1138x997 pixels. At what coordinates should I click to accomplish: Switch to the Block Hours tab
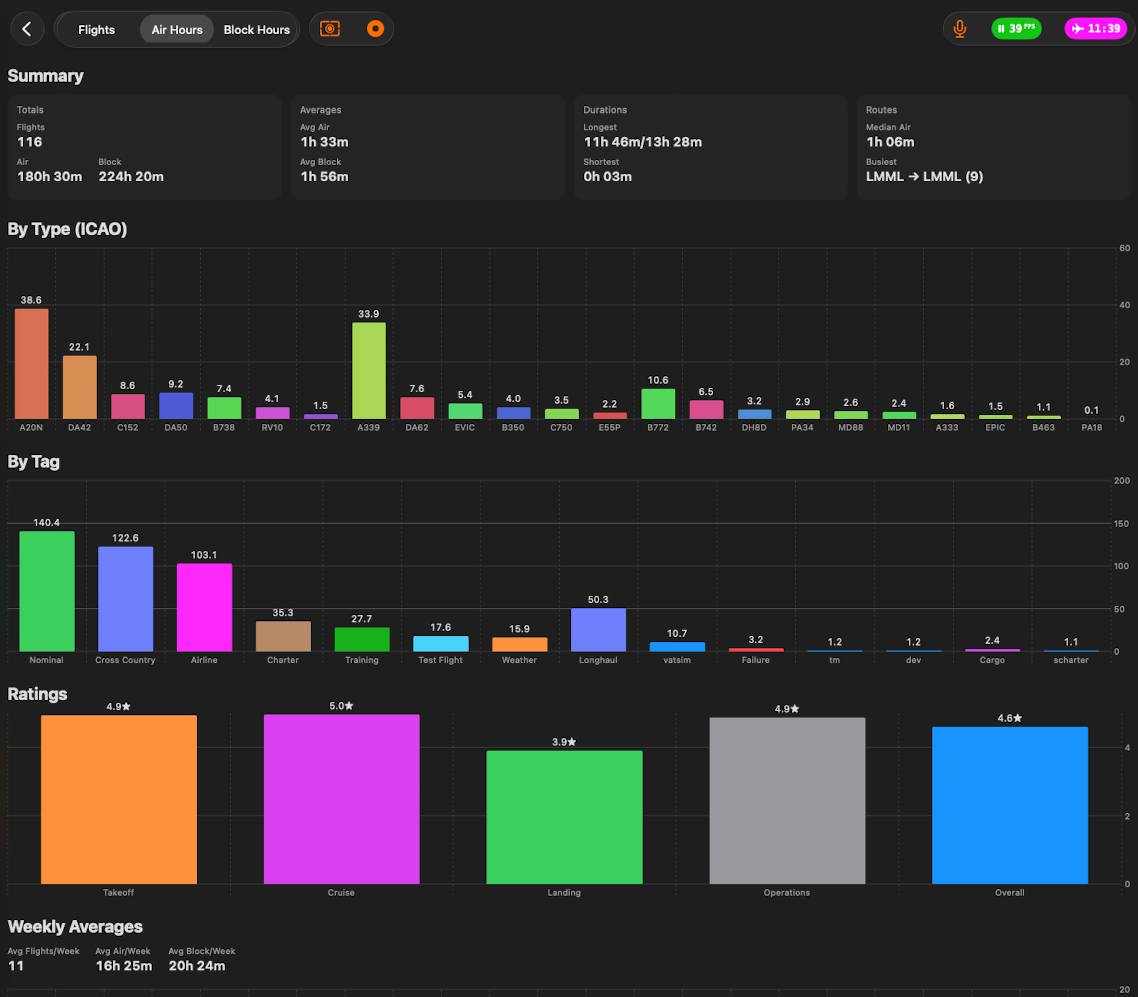(256, 30)
